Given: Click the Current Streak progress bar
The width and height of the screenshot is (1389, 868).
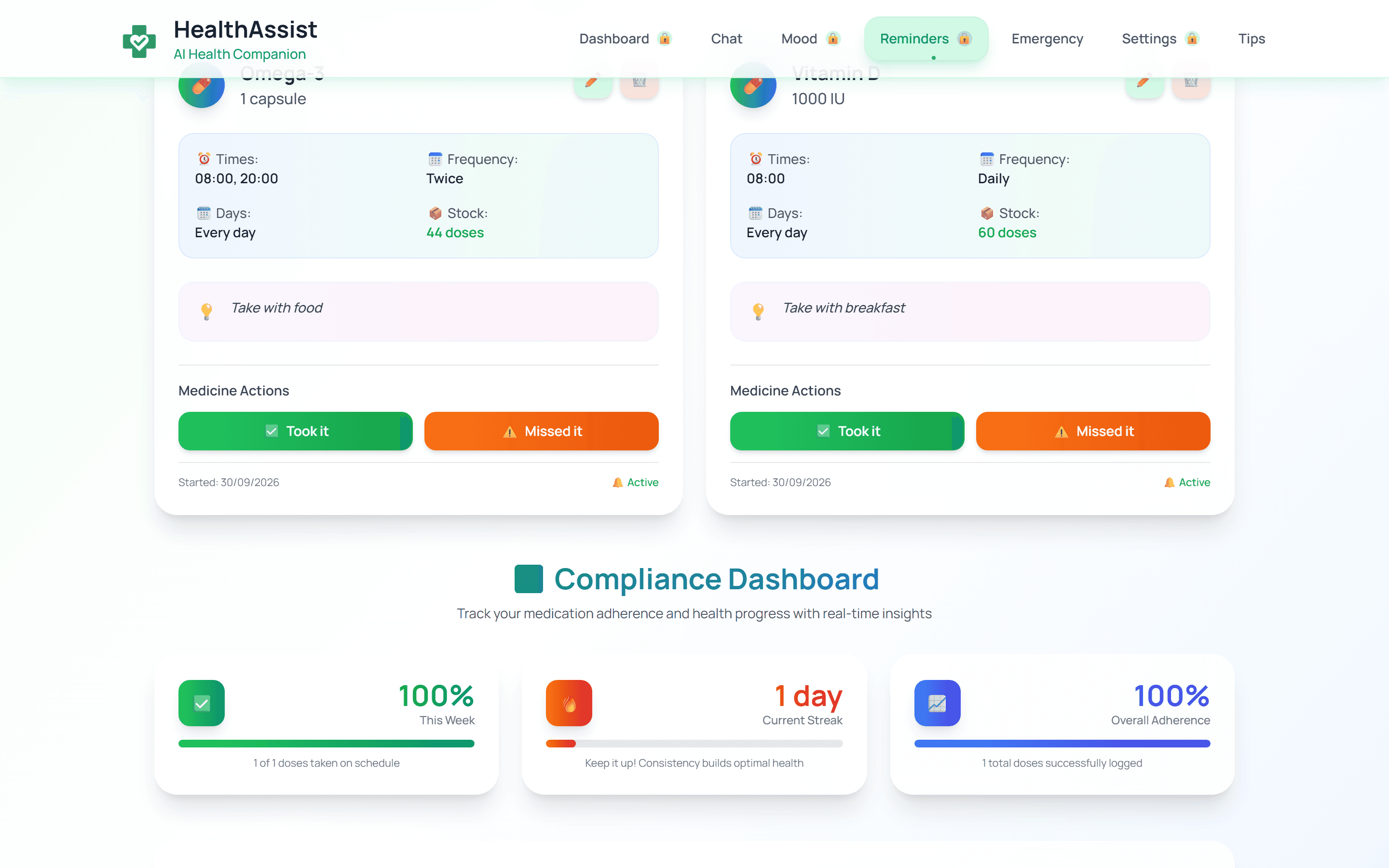Looking at the screenshot, I should pos(694,744).
